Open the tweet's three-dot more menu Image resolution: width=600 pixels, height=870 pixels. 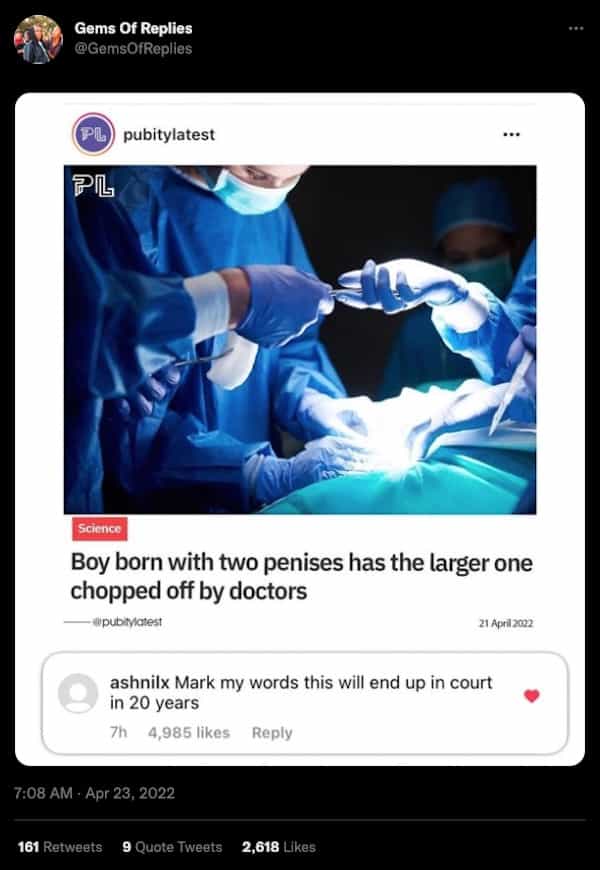(x=576, y=28)
